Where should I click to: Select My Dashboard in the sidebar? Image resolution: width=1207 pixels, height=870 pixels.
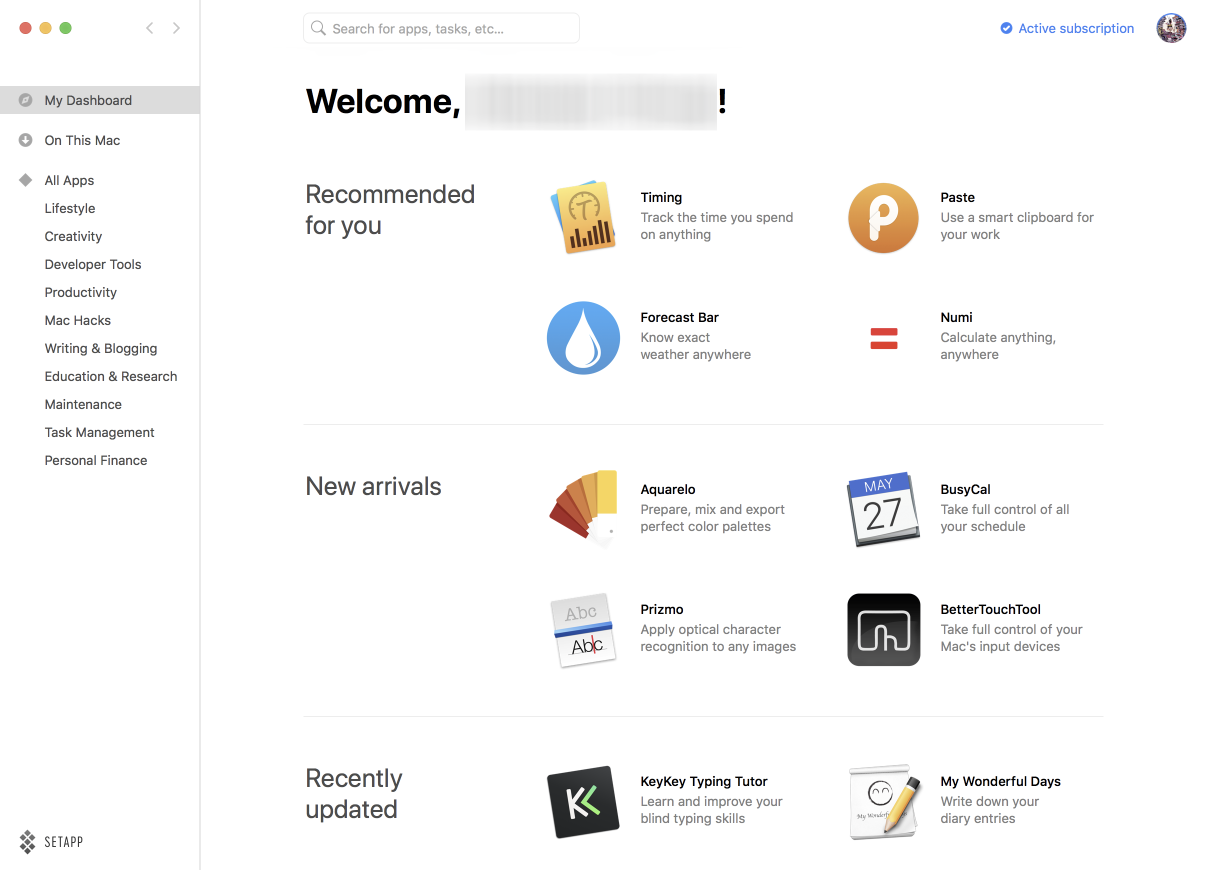(88, 100)
